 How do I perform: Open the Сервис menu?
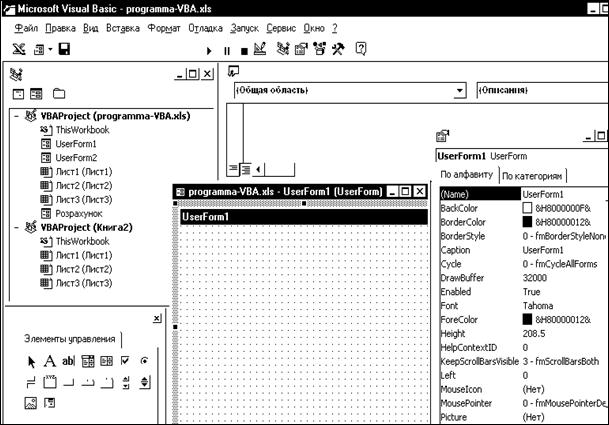(281, 28)
